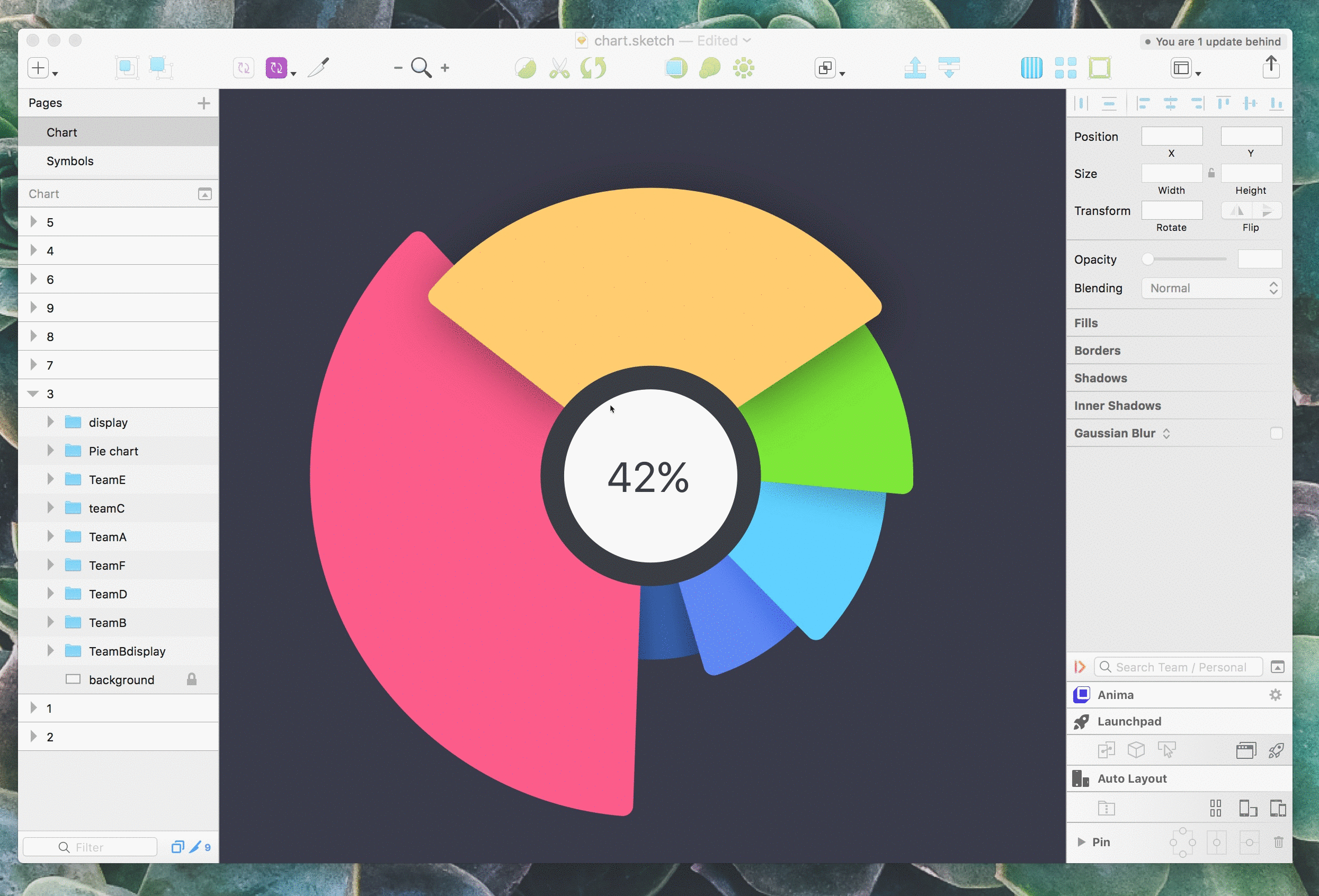Toggle the background layer lock
The height and width of the screenshot is (896, 1319).
tap(192, 680)
